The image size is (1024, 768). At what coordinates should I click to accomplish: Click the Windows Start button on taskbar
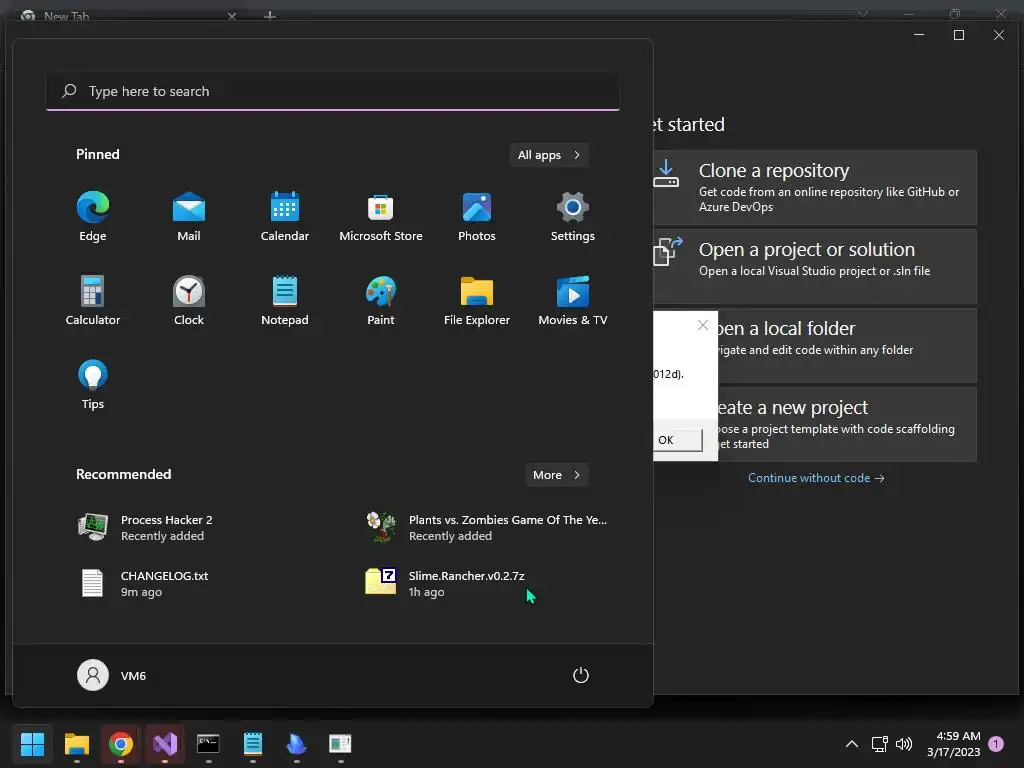click(x=32, y=744)
